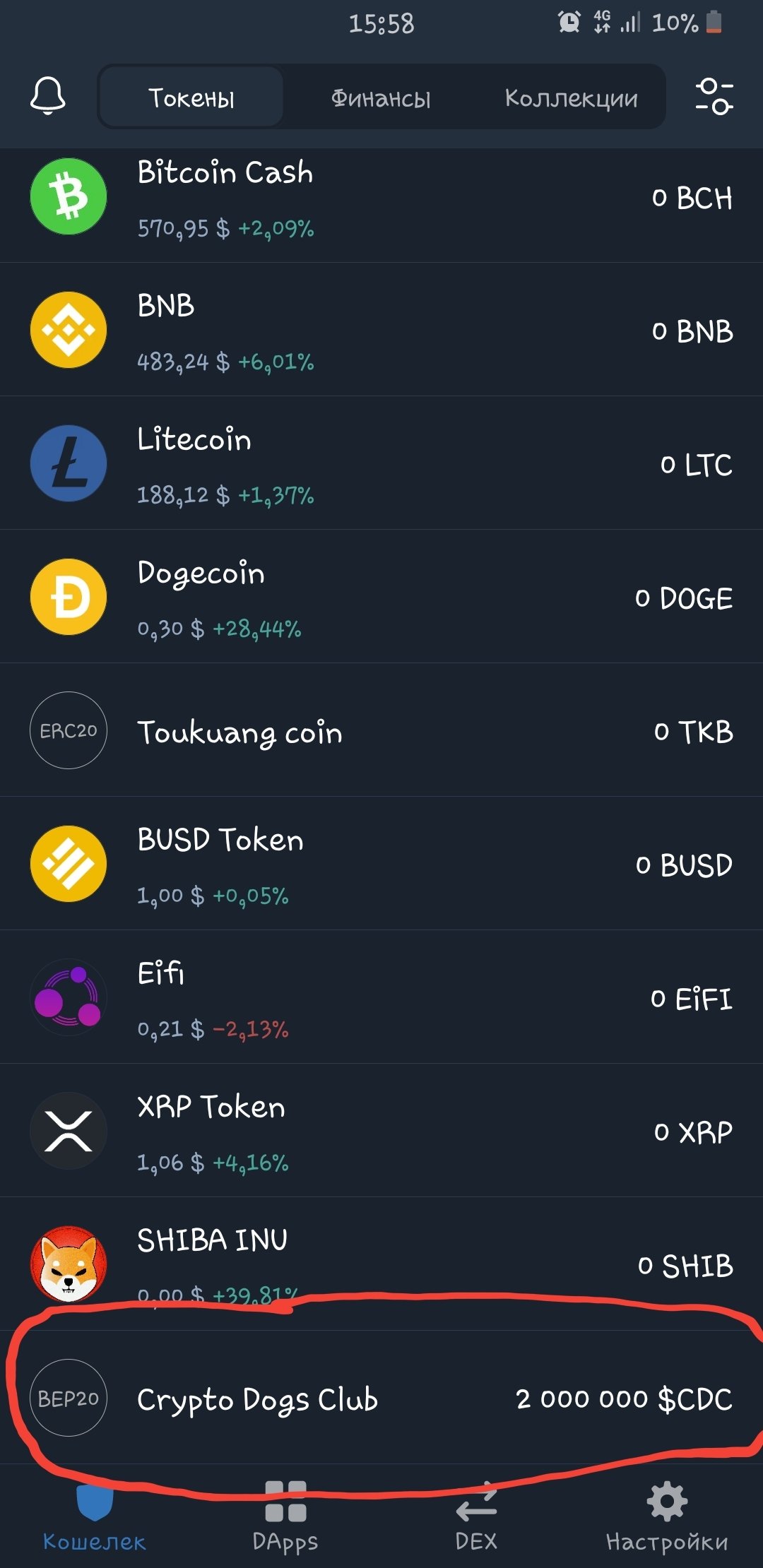Image resolution: width=763 pixels, height=1568 pixels.
Task: Switch to the Токены tab
Action: 191,97
